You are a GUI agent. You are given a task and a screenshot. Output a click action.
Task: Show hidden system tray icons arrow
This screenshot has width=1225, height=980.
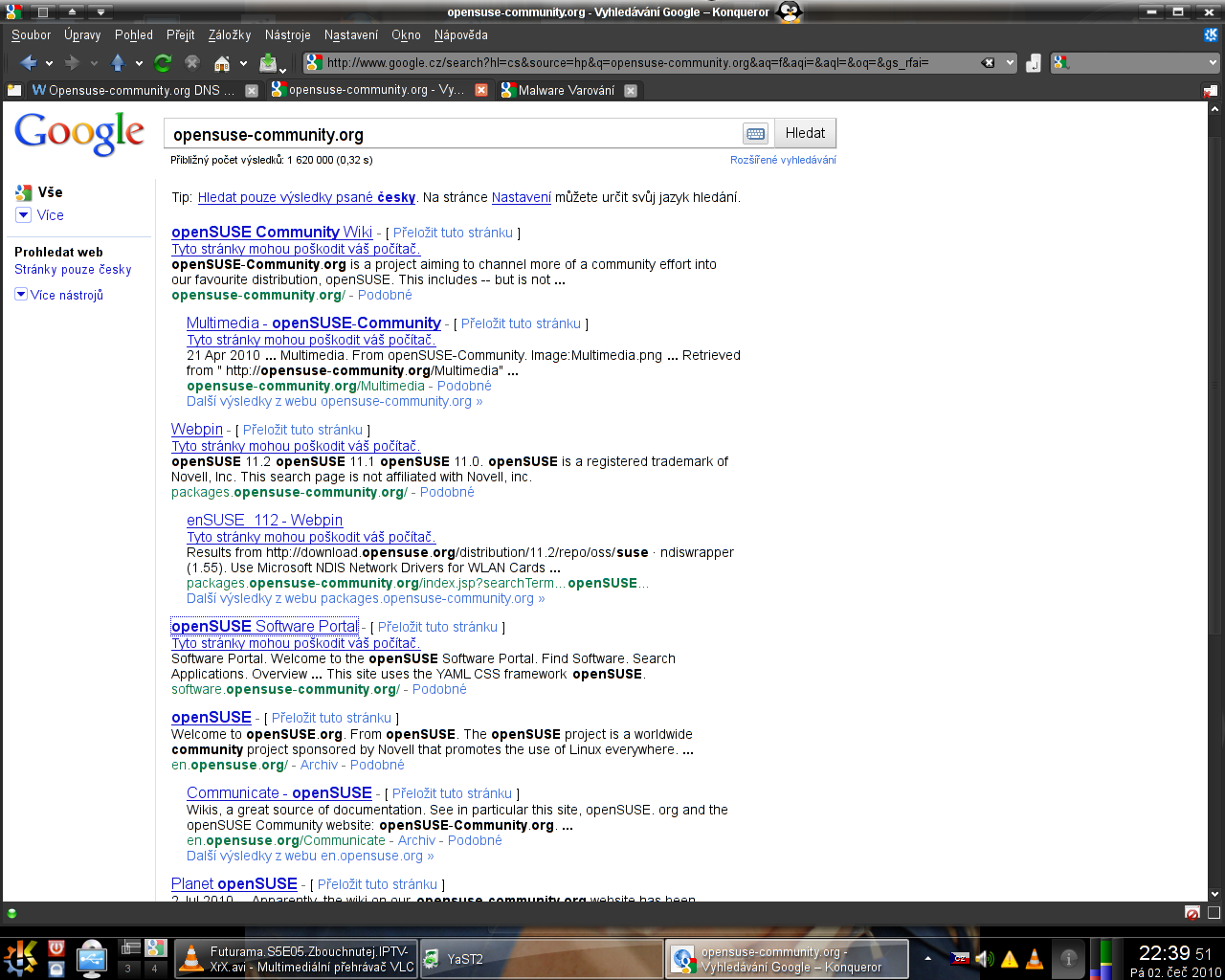927,958
